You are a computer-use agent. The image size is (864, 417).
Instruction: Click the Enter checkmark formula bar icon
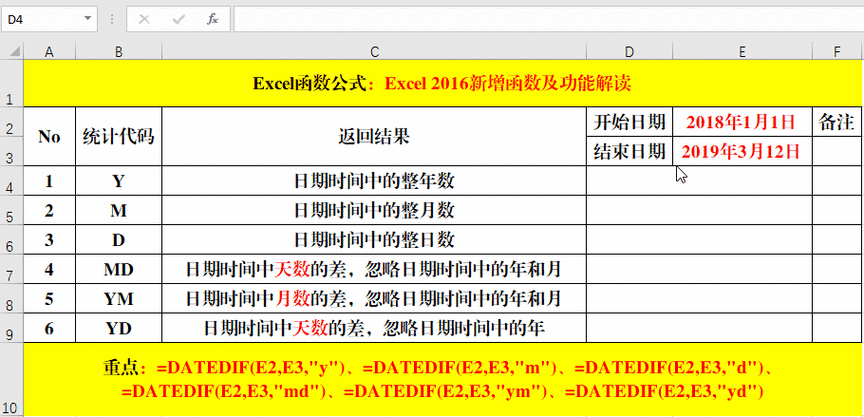(x=179, y=20)
